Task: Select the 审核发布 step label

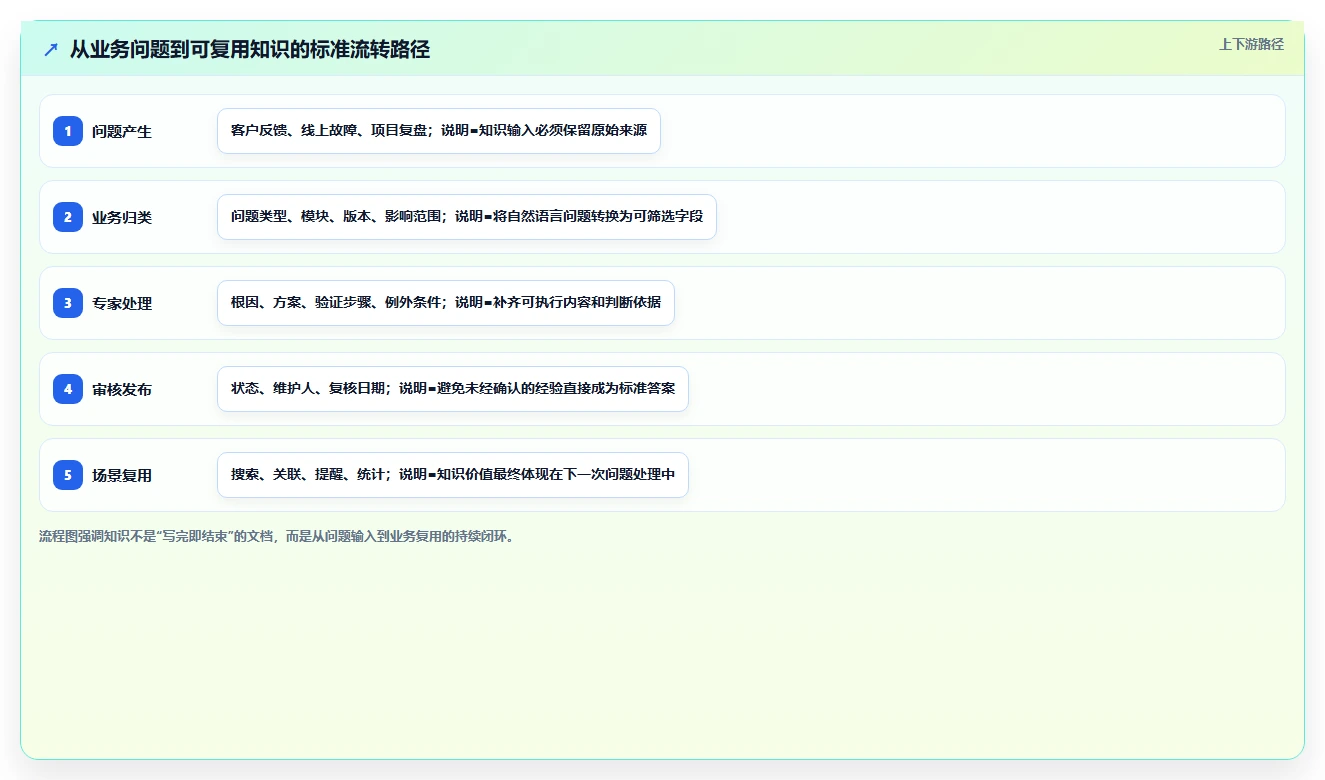Action: pos(122,389)
